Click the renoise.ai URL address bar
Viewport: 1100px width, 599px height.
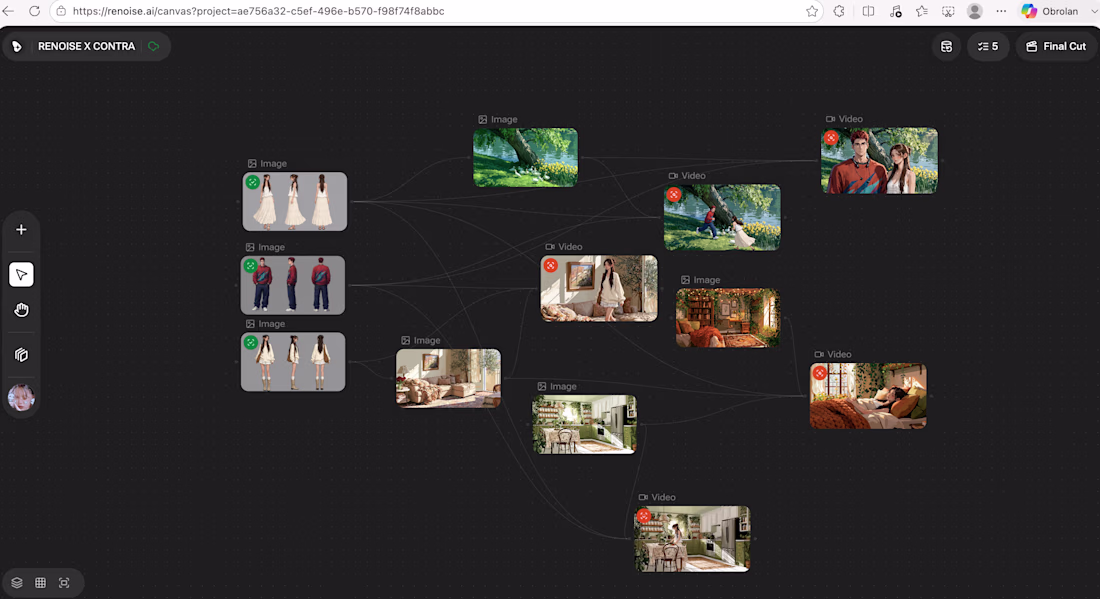pos(258,11)
